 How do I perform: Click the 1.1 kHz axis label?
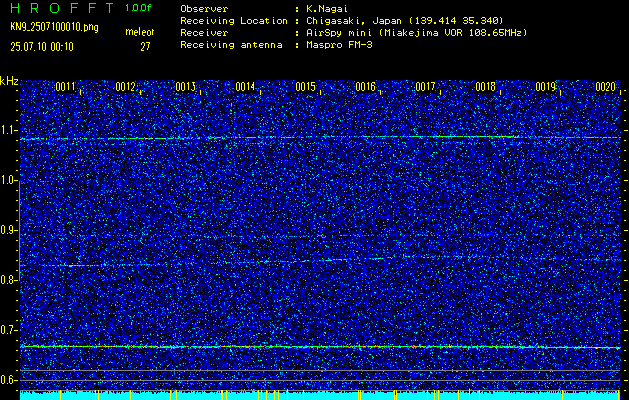tap(9, 130)
